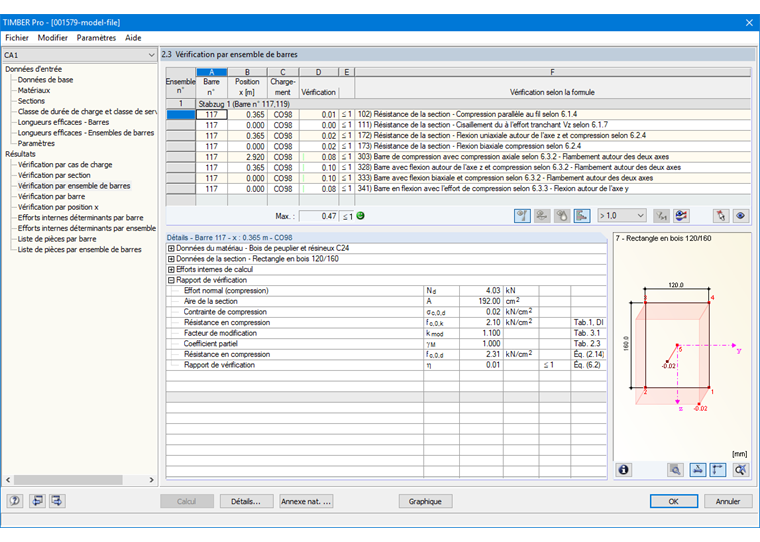Click the third greyed droplet toolbar icon

coord(562,216)
